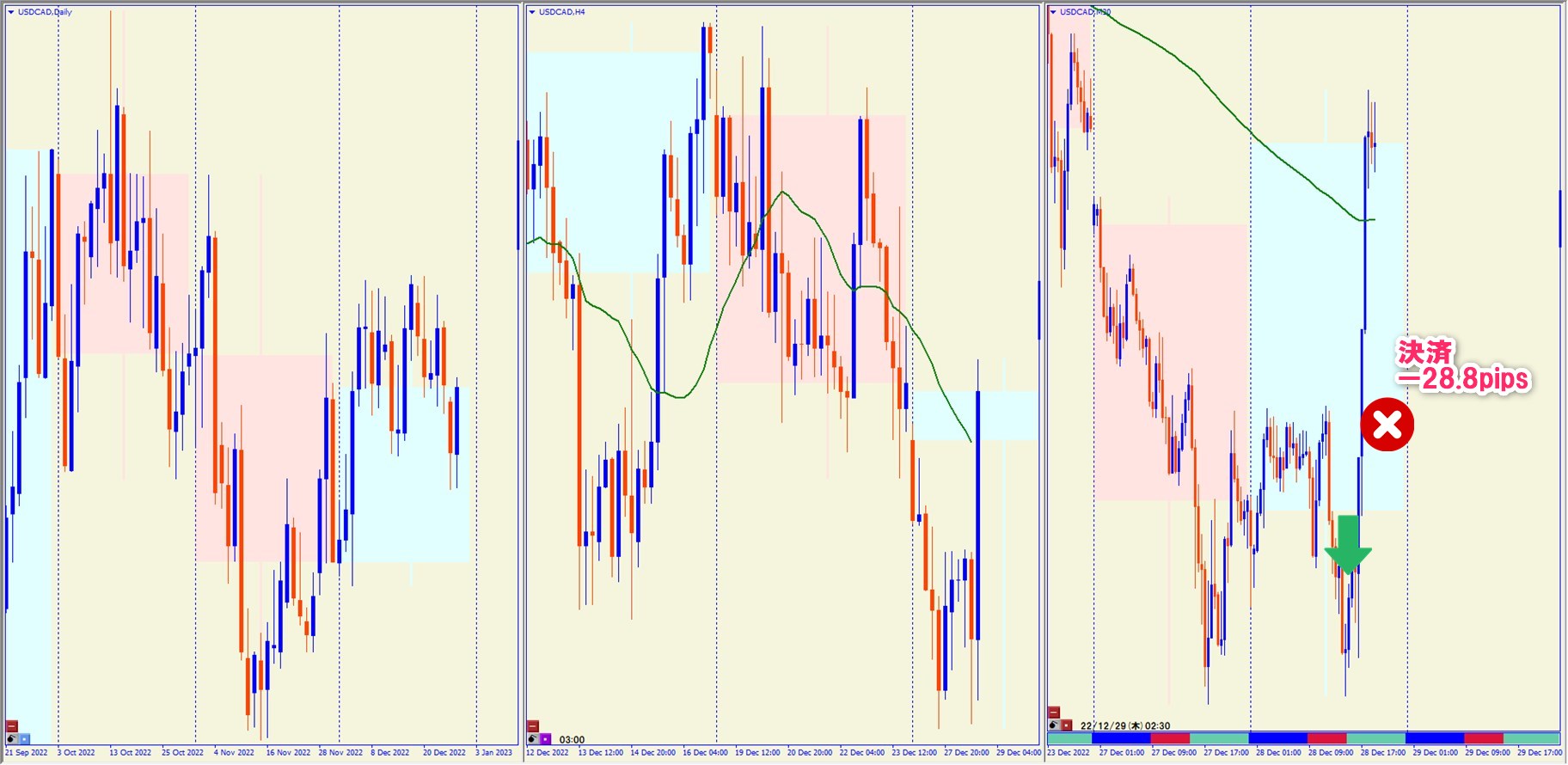Open USDCAD M30 chart dropdown arrow
The width and height of the screenshot is (1568, 765).
point(1053,12)
